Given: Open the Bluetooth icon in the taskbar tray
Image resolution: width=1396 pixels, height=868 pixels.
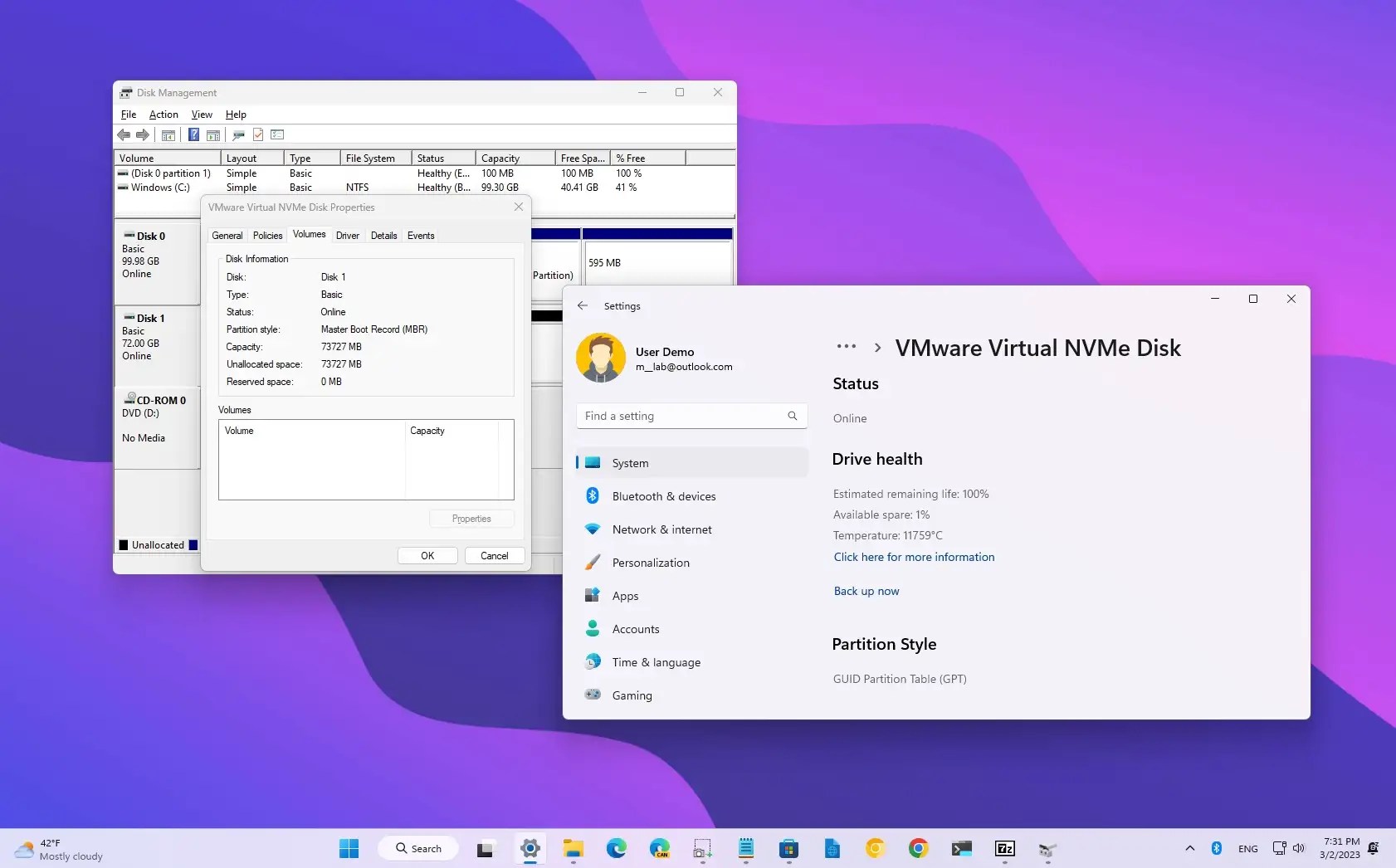Looking at the screenshot, I should click(x=1217, y=848).
